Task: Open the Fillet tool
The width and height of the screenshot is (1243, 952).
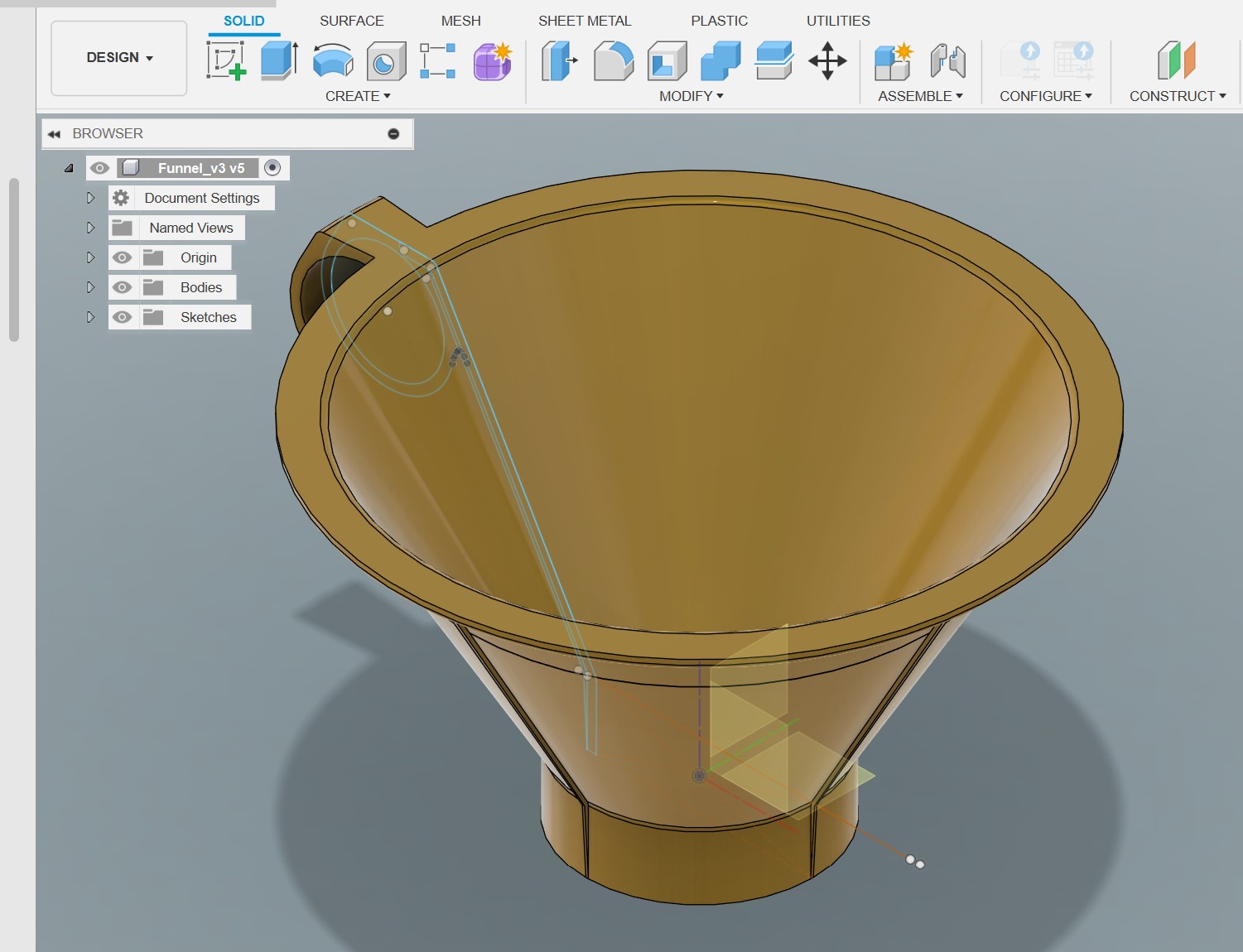Action: click(x=613, y=60)
